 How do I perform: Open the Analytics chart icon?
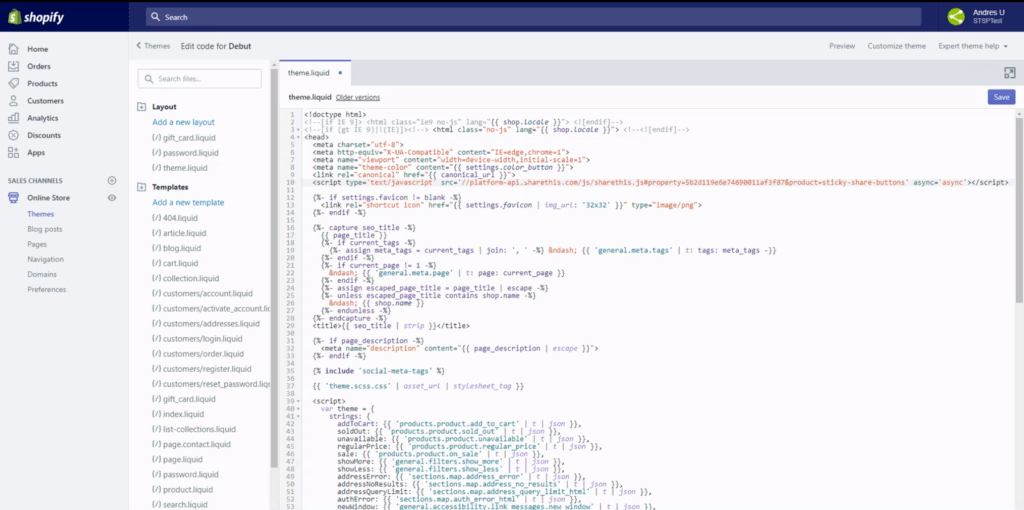pyautogui.click(x=13, y=118)
